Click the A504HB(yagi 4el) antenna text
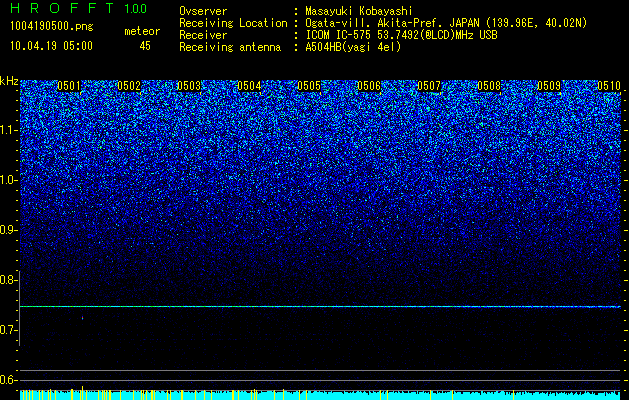 pyautogui.click(x=353, y=47)
